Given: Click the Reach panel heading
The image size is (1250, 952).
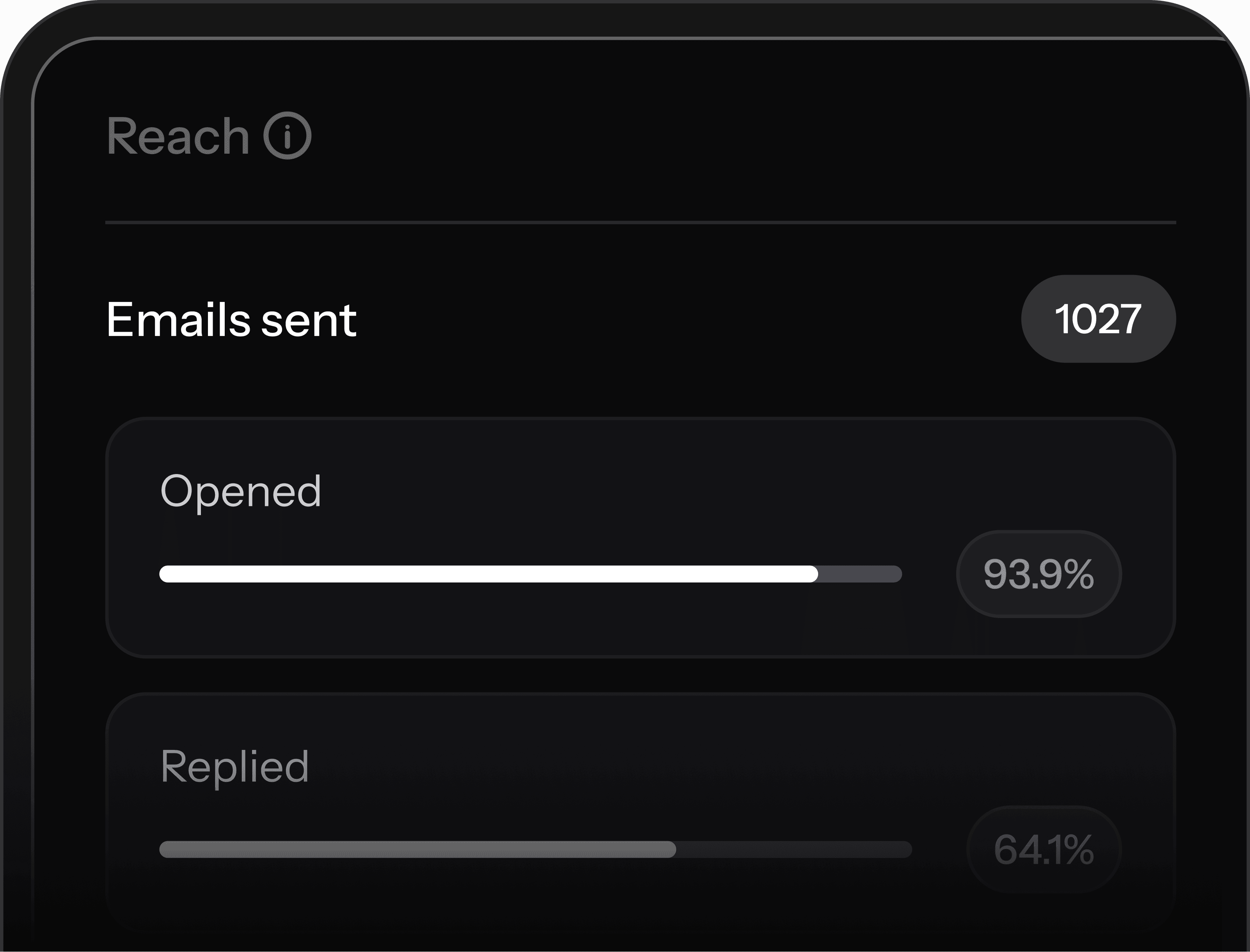Looking at the screenshot, I should (178, 136).
